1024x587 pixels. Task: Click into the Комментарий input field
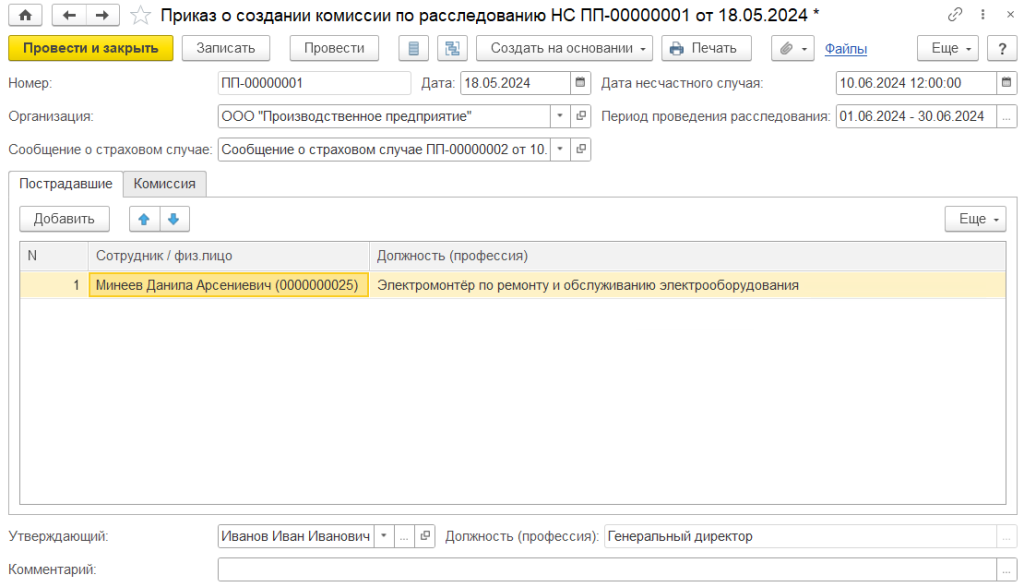[x=616, y=569]
